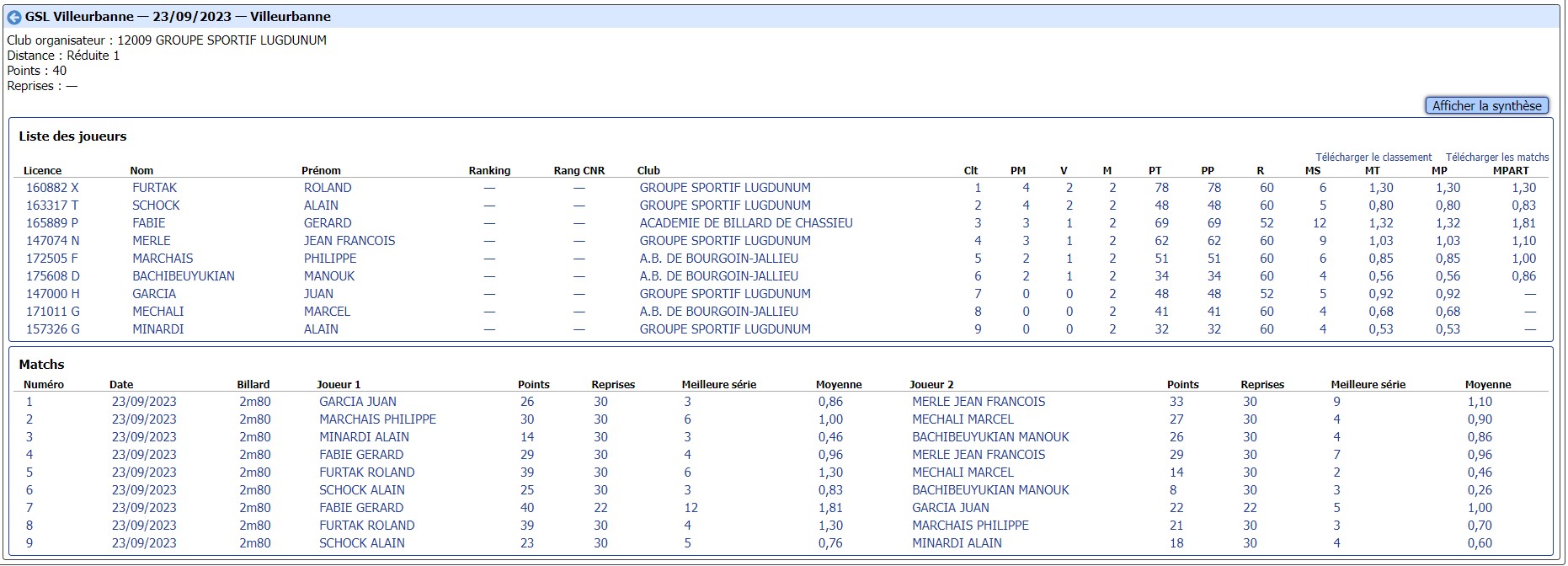Image resolution: width=1568 pixels, height=566 pixels.
Task: Select player name MECHALI in players list
Action: 157,312
